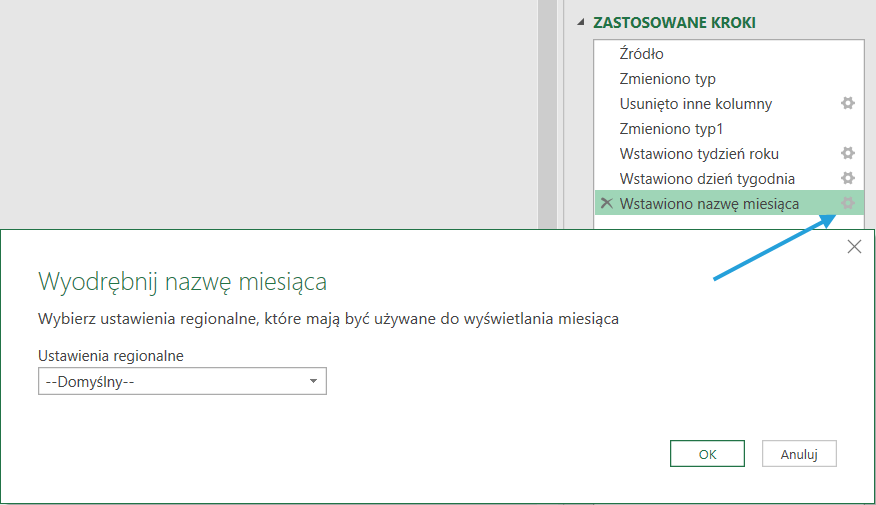The image size is (876, 505).
Task: Open gear settings for Wstawiono dzień tygodnia
Action: coord(847,178)
